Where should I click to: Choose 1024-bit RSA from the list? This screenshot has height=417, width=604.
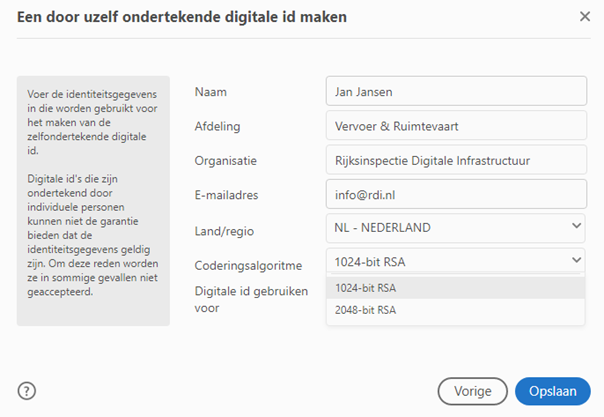pyautogui.click(x=455, y=287)
